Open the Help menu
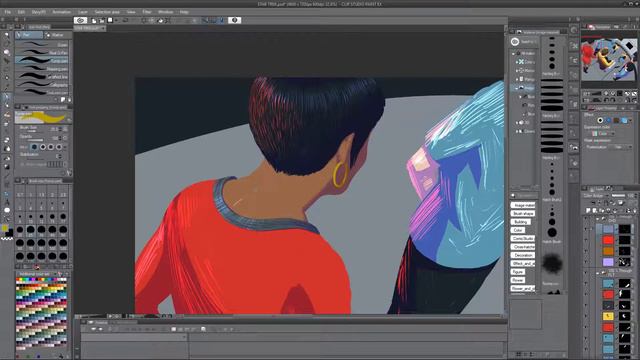This screenshot has height=360, width=640. [184, 12]
